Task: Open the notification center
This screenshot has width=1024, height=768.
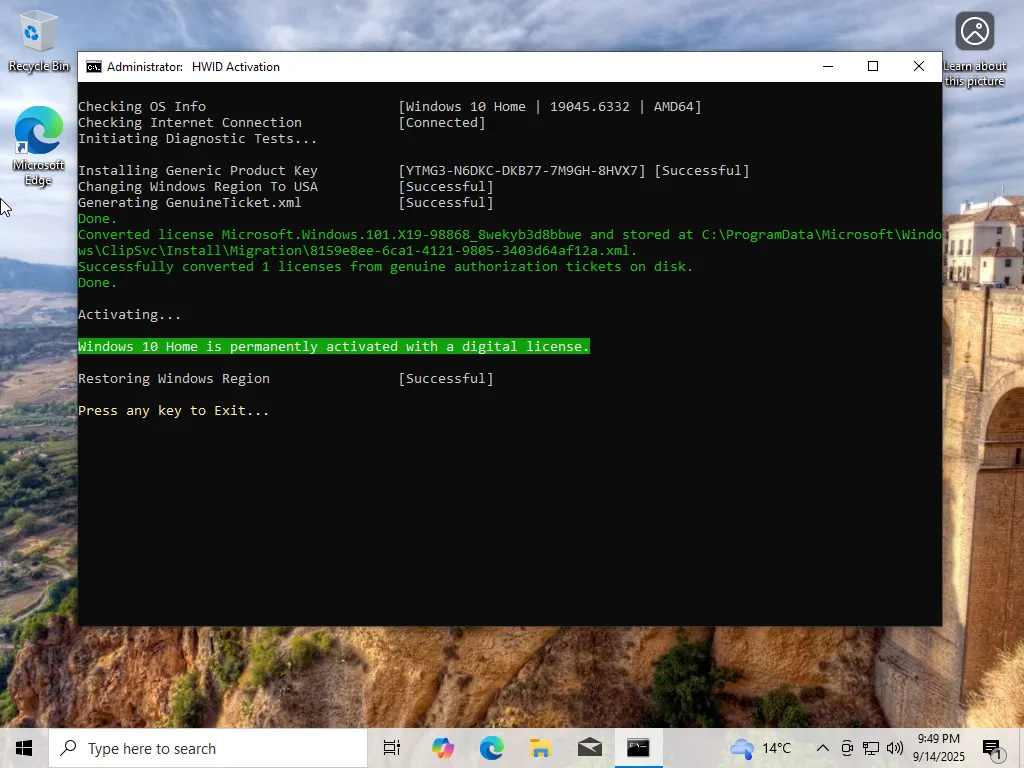Action: [x=993, y=748]
